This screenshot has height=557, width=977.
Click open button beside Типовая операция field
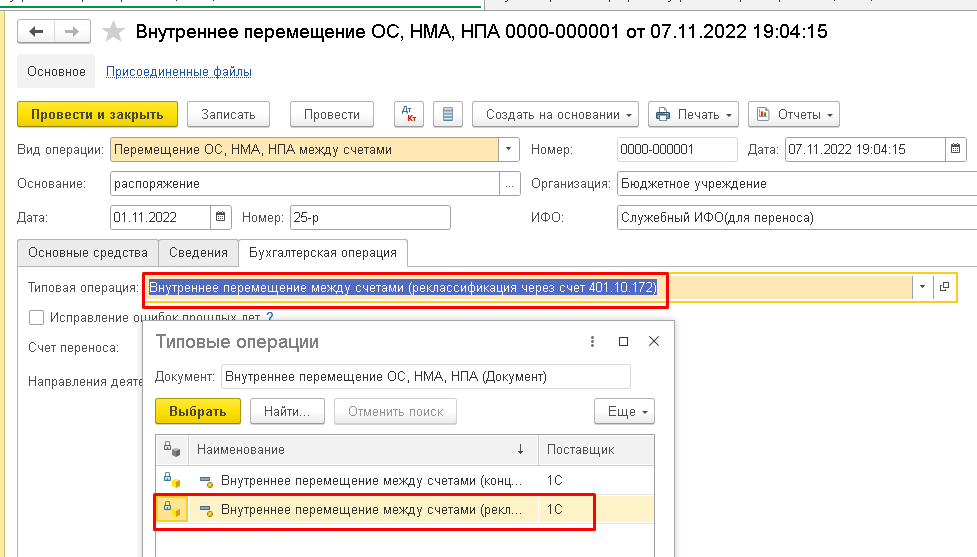(x=945, y=287)
